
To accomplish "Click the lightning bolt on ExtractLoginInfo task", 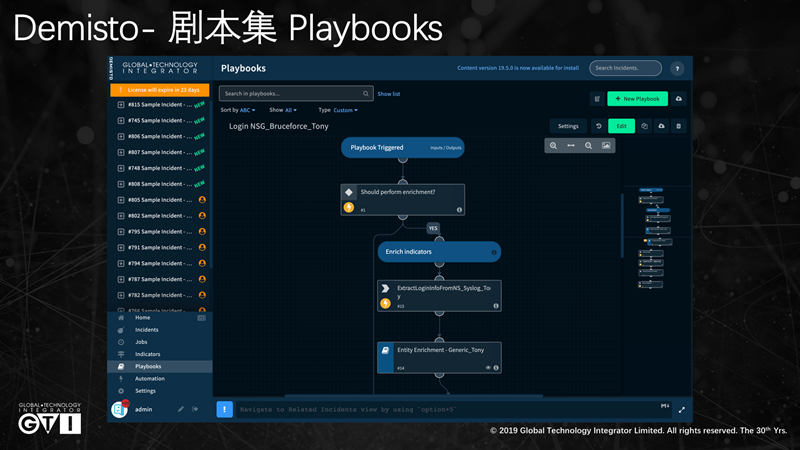I will tap(386, 304).
